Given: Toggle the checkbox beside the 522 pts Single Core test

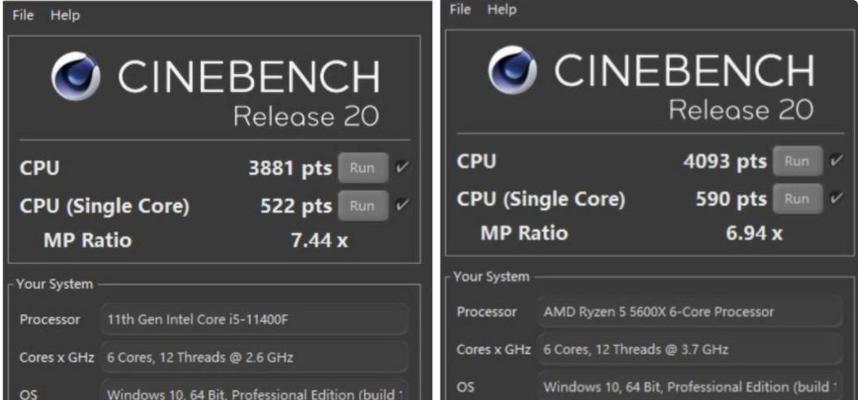Looking at the screenshot, I should (x=403, y=205).
